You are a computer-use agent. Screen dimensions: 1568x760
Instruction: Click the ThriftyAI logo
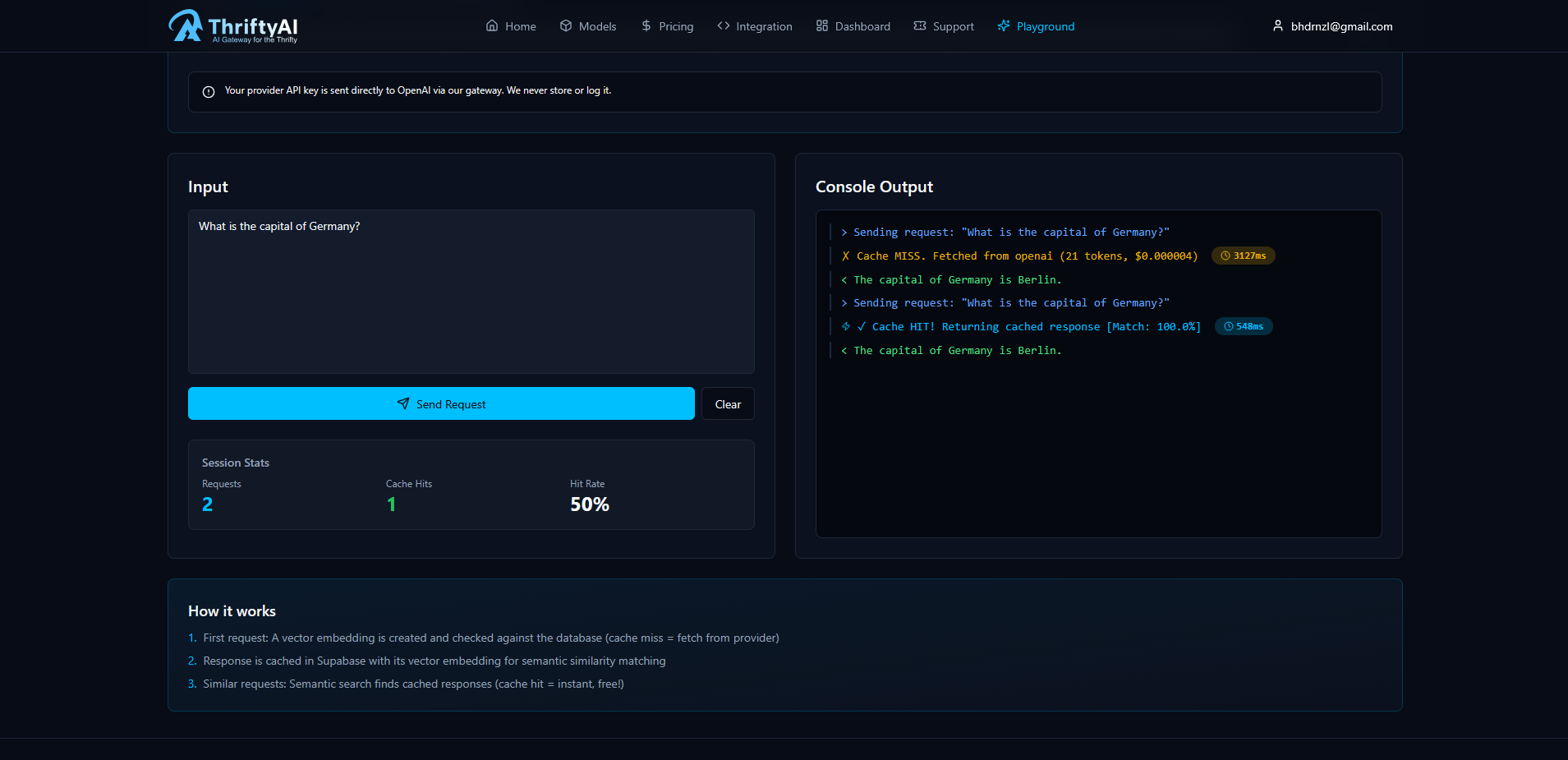tap(232, 25)
